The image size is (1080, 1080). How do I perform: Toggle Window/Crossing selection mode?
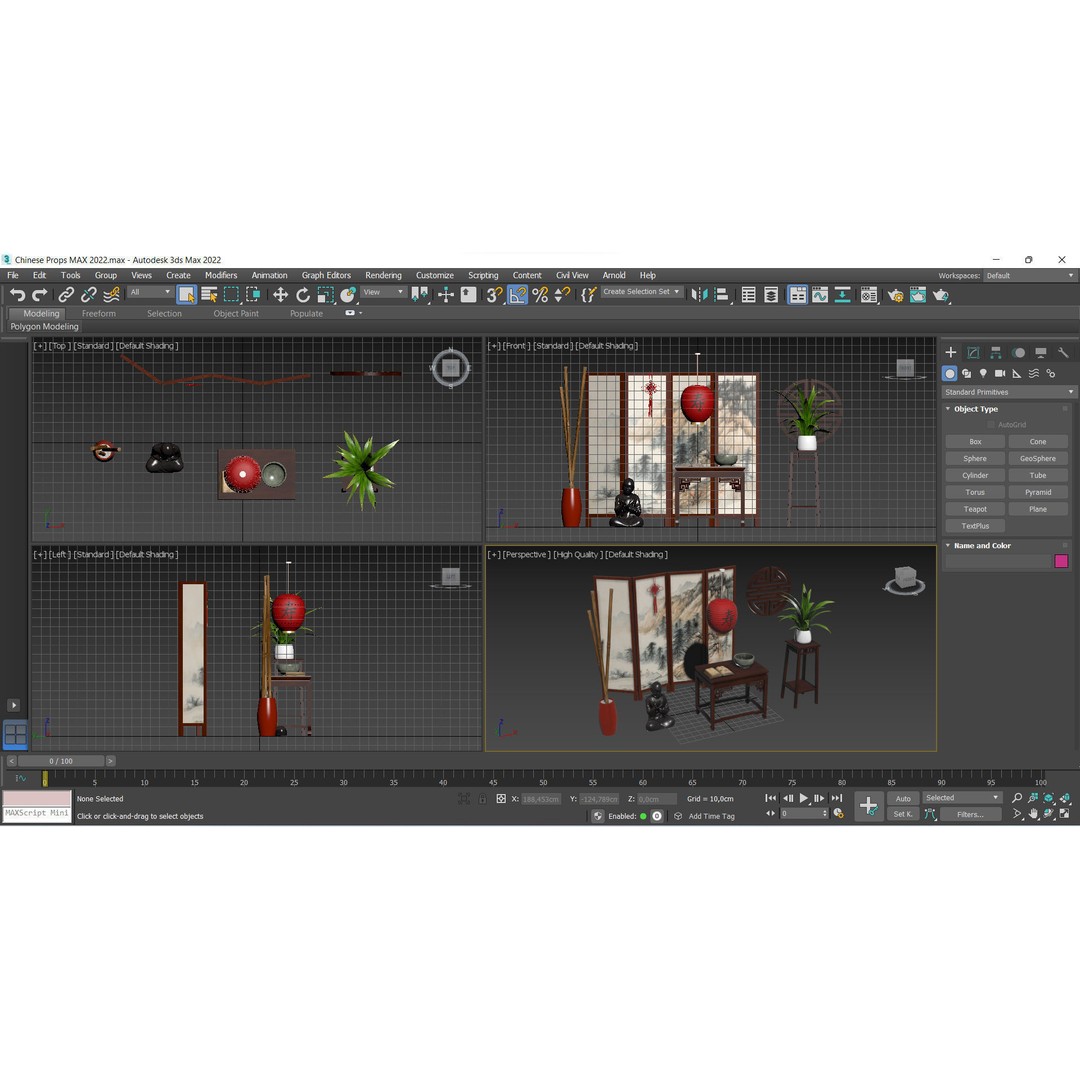click(253, 295)
